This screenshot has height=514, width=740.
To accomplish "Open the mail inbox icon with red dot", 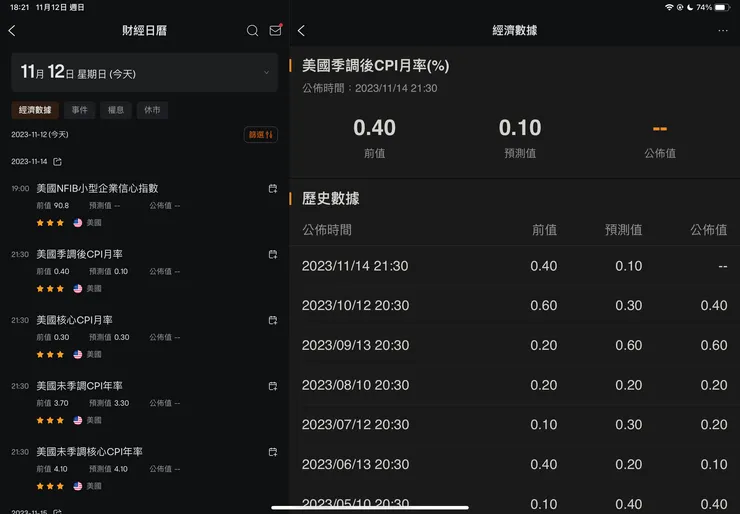I will pyautogui.click(x=276, y=30).
